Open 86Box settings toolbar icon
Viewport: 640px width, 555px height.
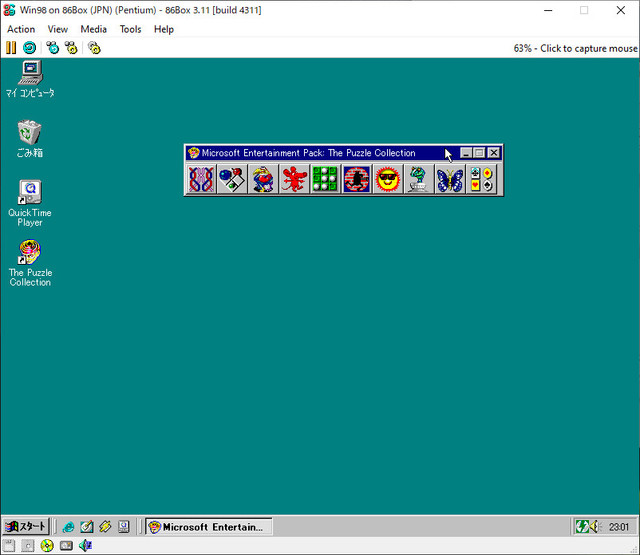tap(94, 48)
